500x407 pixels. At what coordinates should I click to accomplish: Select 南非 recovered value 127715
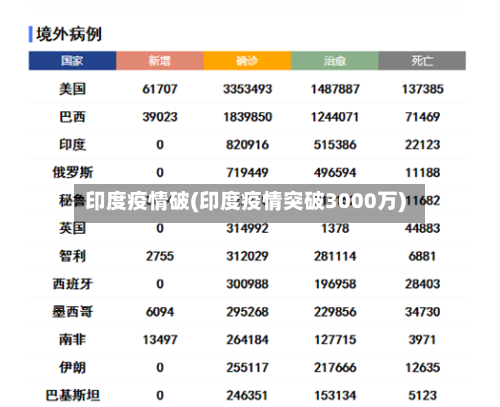point(335,340)
